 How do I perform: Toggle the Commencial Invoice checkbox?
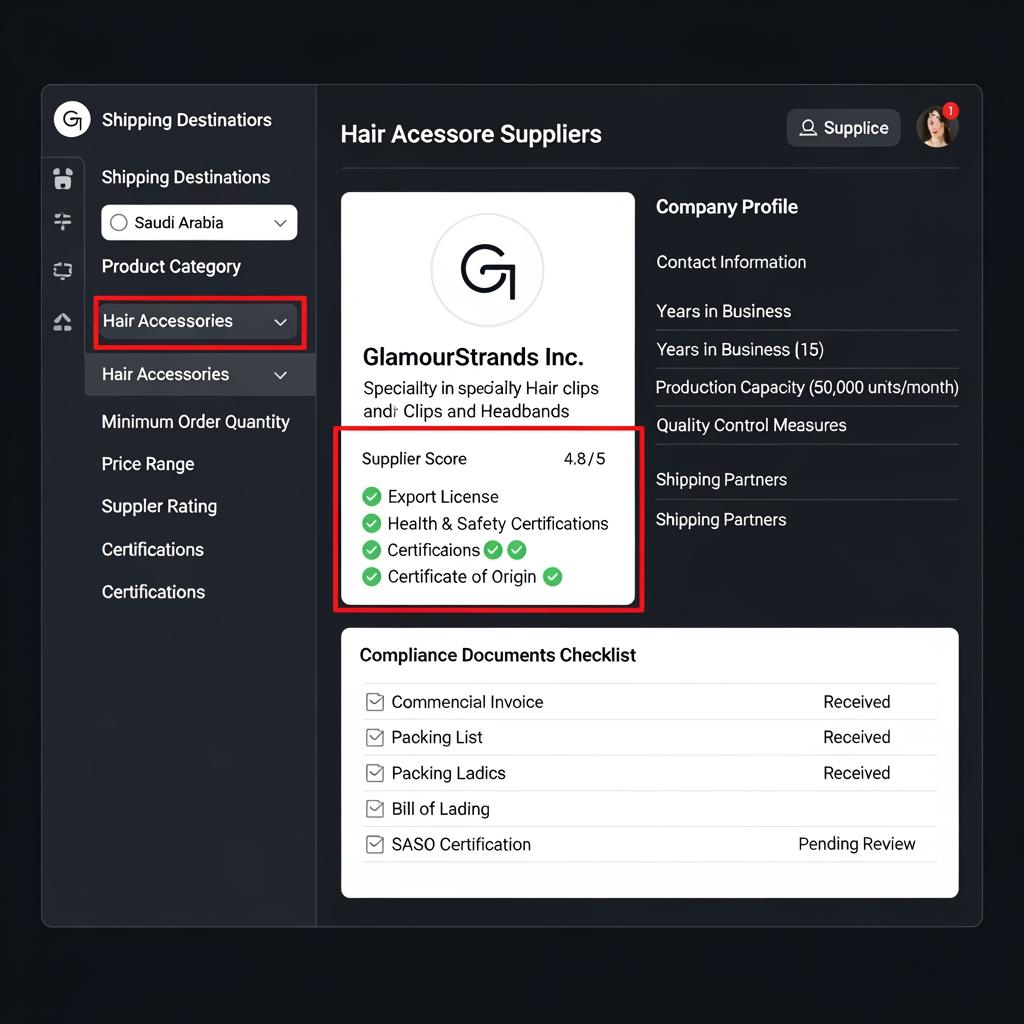(x=375, y=702)
